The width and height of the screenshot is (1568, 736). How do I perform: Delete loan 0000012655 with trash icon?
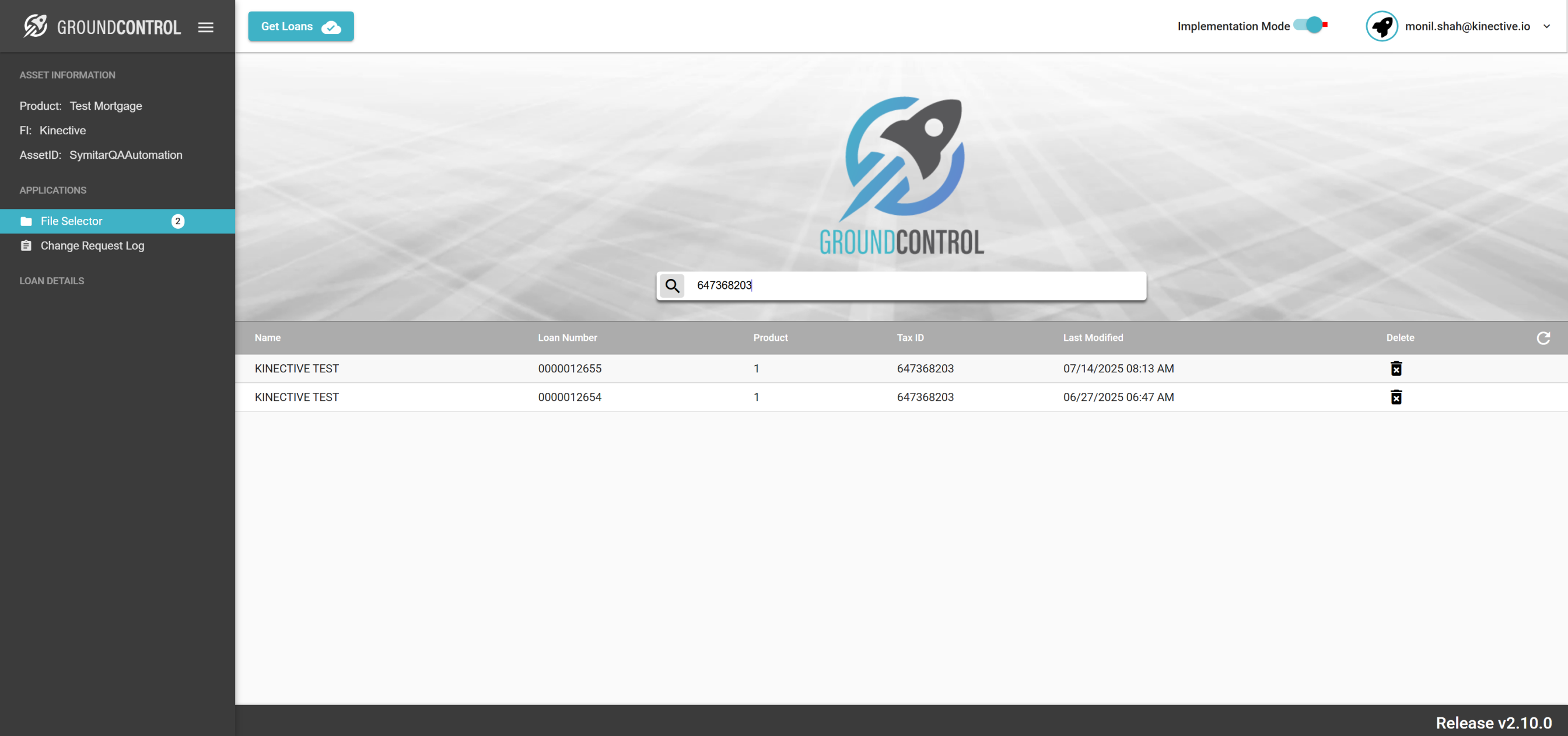click(1396, 369)
